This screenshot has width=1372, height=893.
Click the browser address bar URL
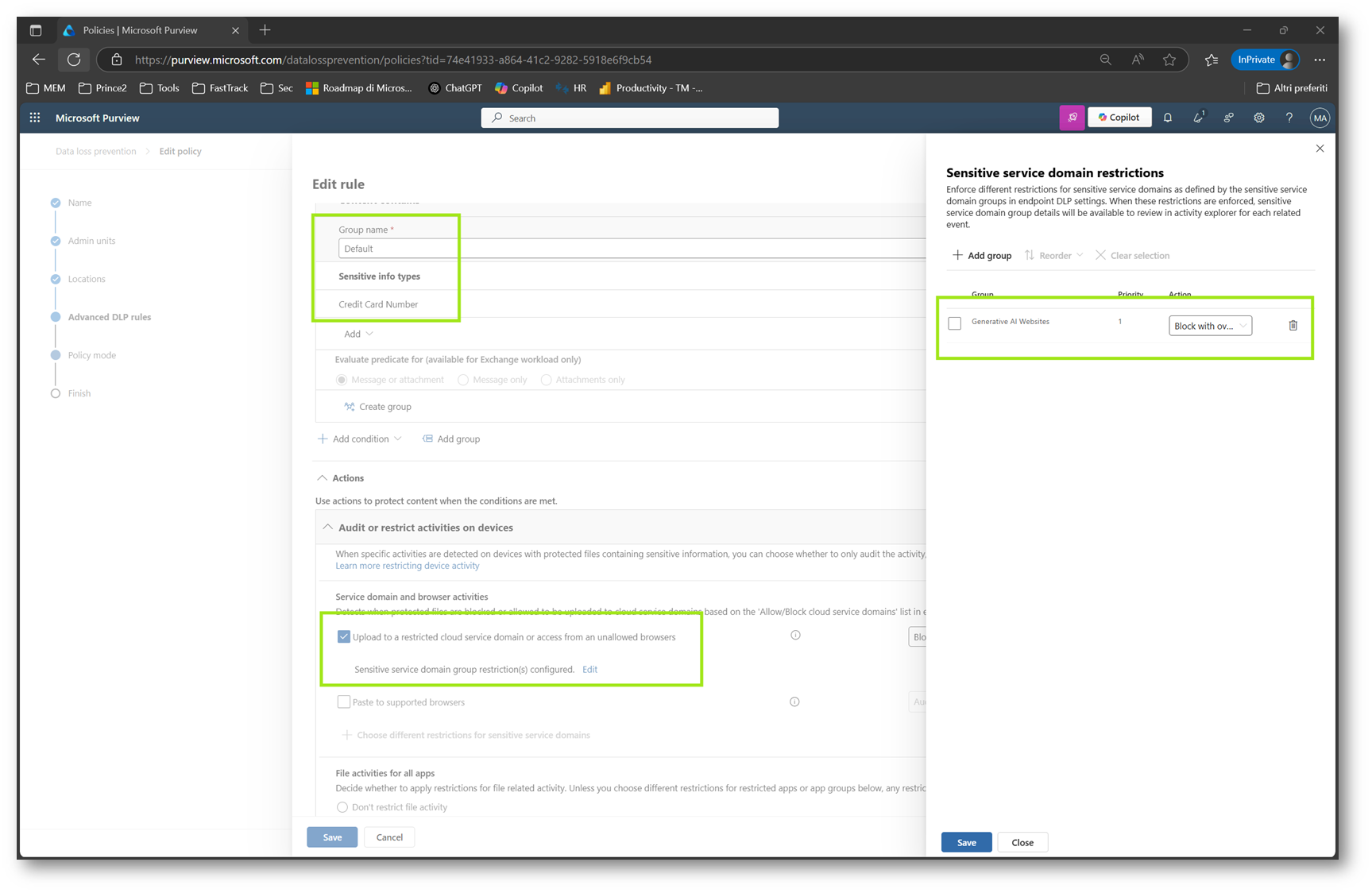[x=393, y=60]
